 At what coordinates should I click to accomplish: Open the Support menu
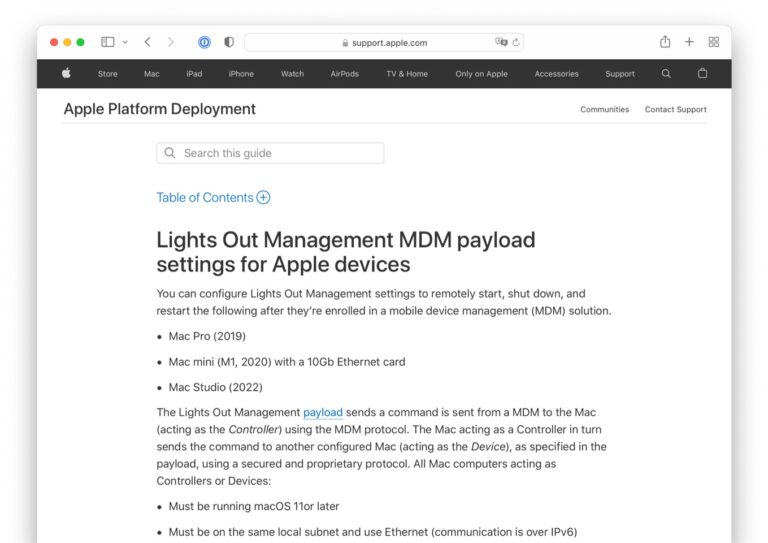[x=620, y=74]
